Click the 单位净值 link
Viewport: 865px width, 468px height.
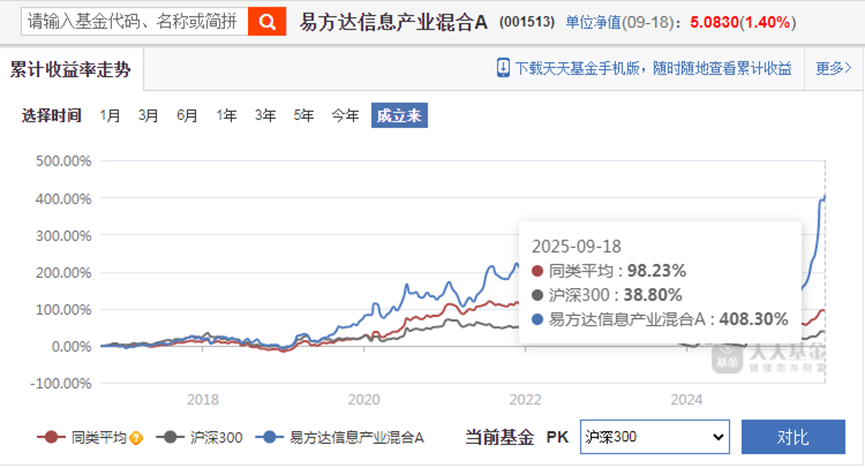coord(593,22)
